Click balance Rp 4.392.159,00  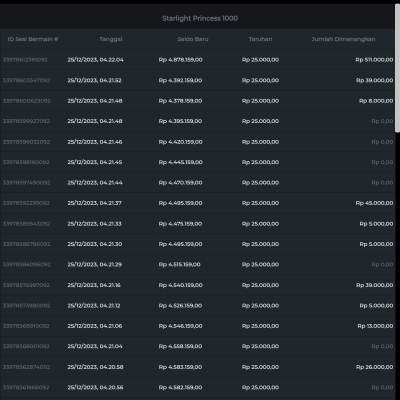click(180, 80)
